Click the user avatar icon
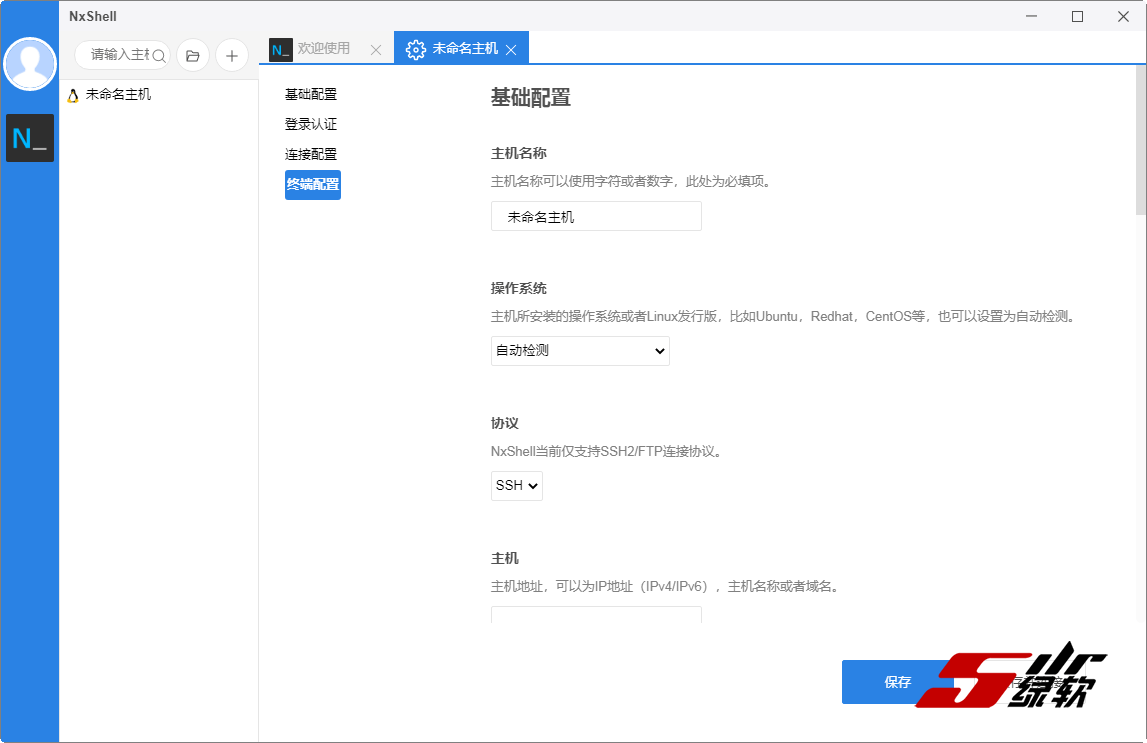Viewport: 1147px width, 743px height. (30, 64)
